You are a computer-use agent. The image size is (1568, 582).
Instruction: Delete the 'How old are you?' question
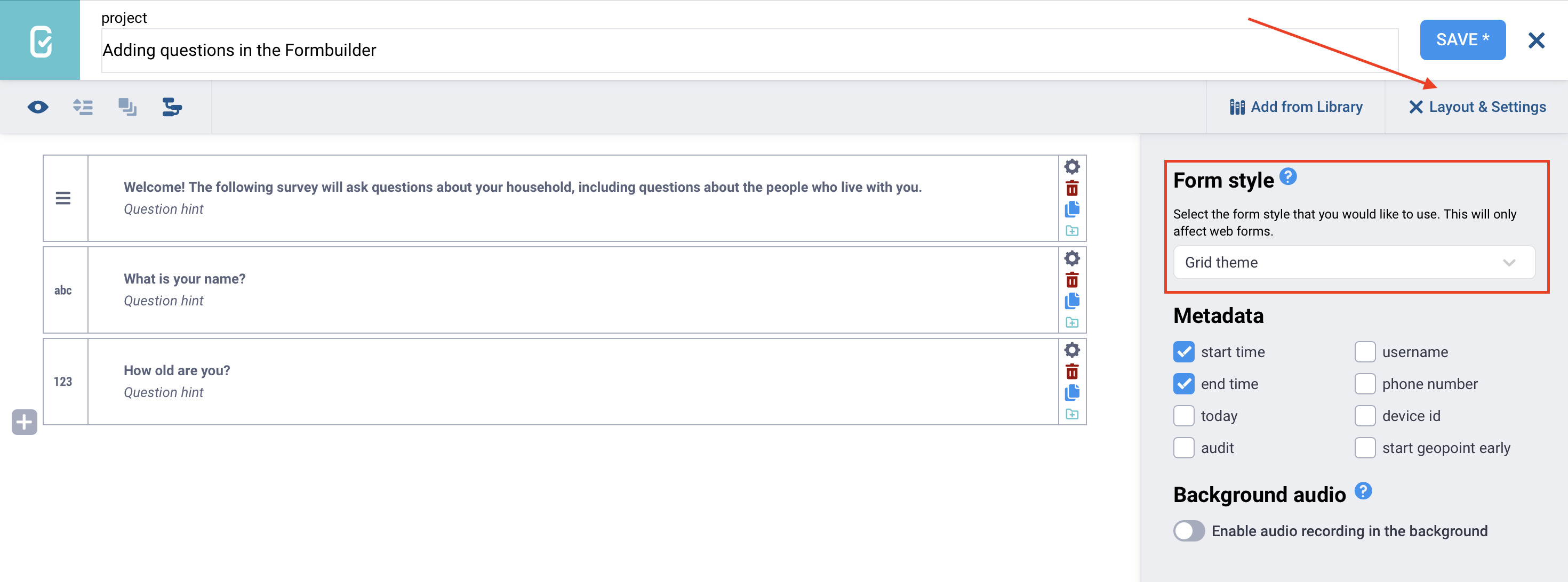(1072, 371)
